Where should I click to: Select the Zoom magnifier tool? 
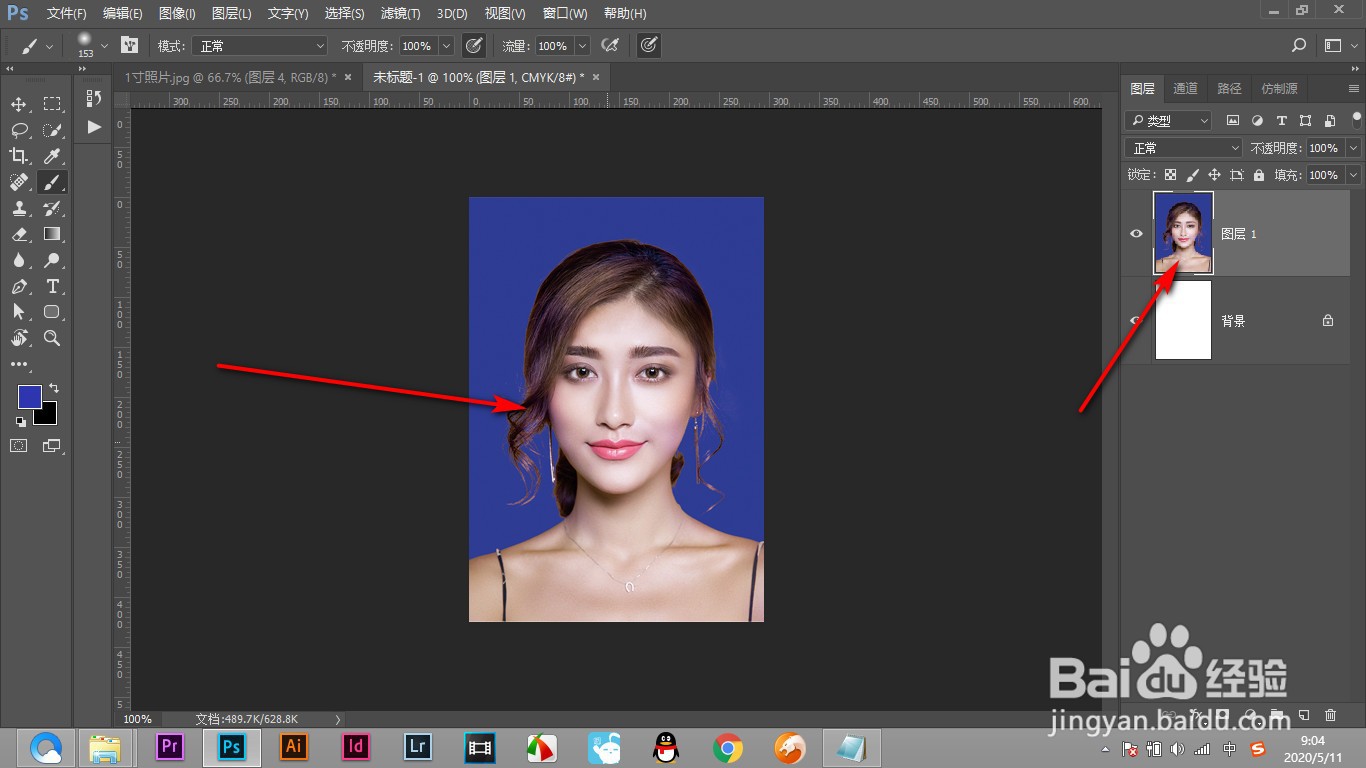pos(52,338)
